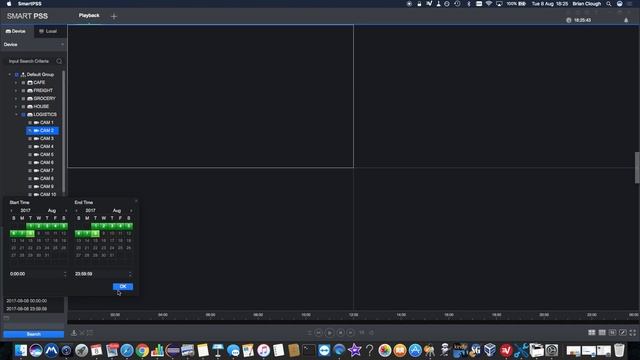Click the 18:00 mark on the timeline

[x=496, y=315]
